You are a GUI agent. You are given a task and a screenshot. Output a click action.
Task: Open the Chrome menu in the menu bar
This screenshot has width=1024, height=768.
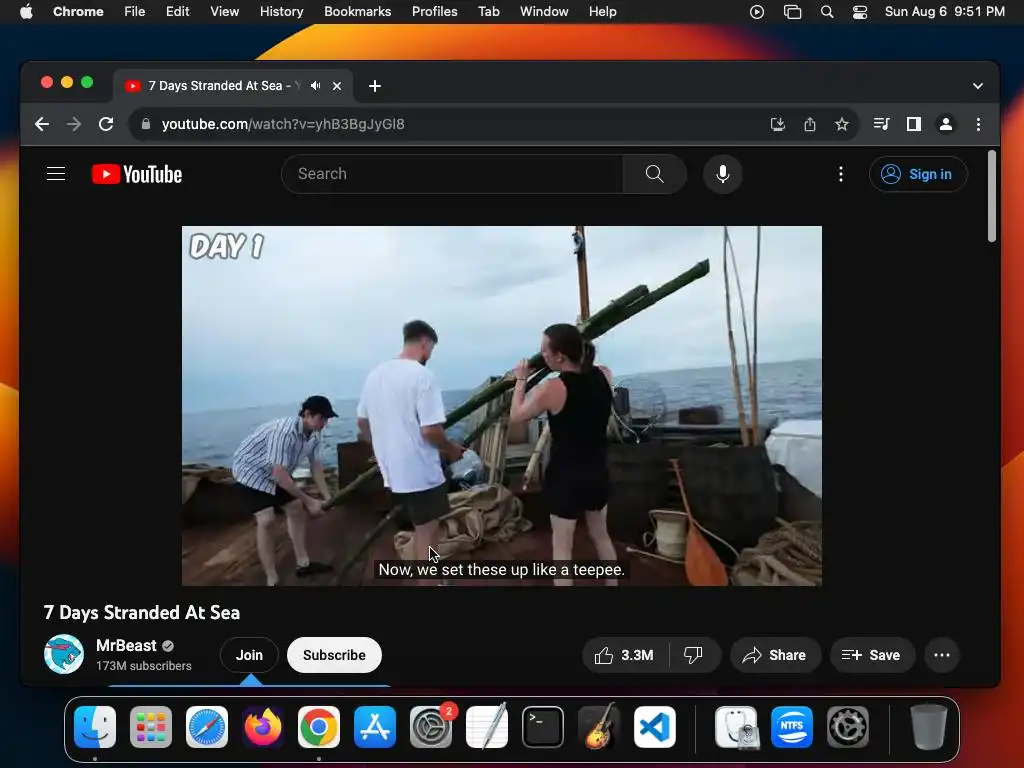point(78,11)
